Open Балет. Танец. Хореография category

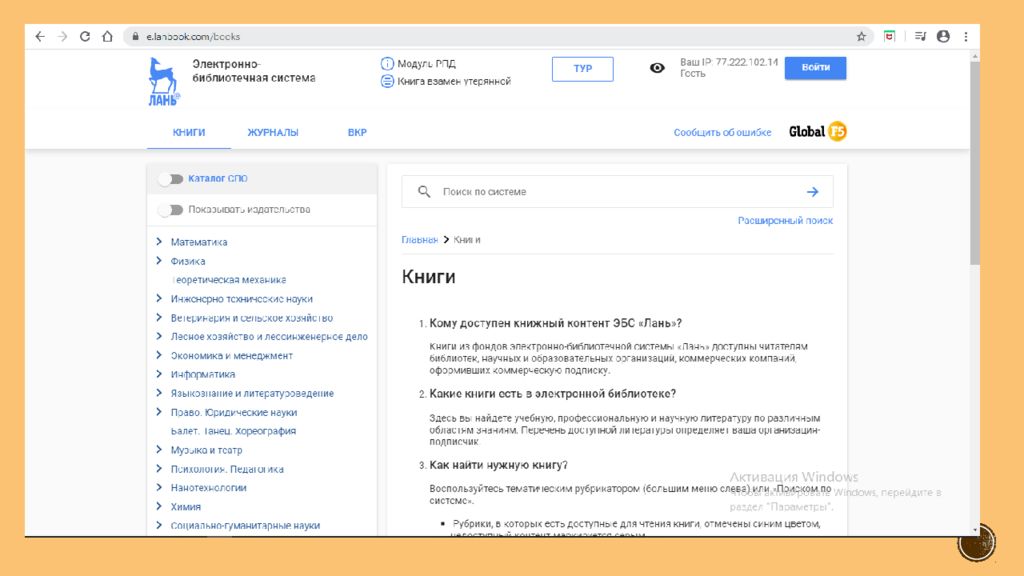click(233, 431)
